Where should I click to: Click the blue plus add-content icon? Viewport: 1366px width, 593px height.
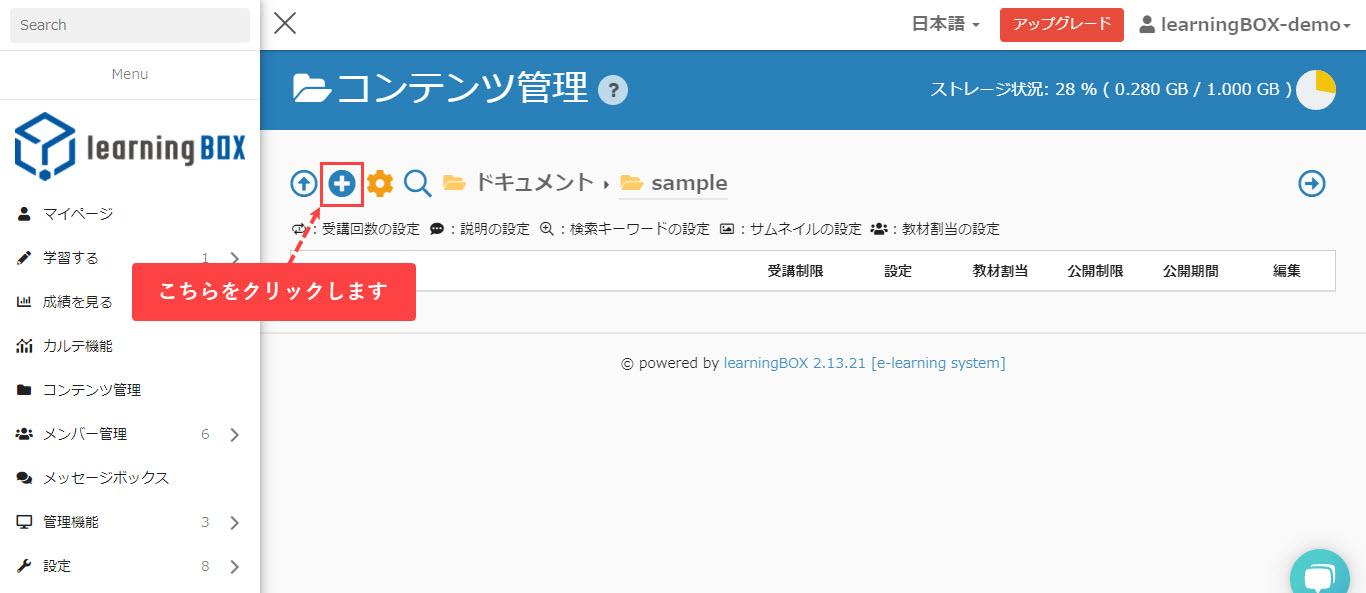pos(342,183)
